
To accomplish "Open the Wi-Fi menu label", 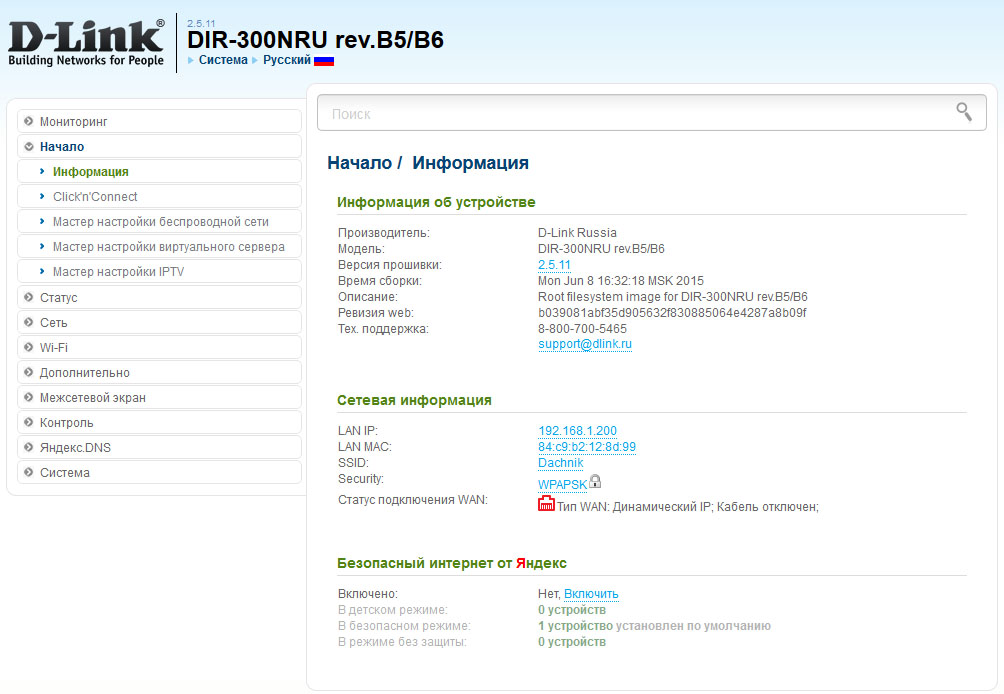I will (54, 348).
